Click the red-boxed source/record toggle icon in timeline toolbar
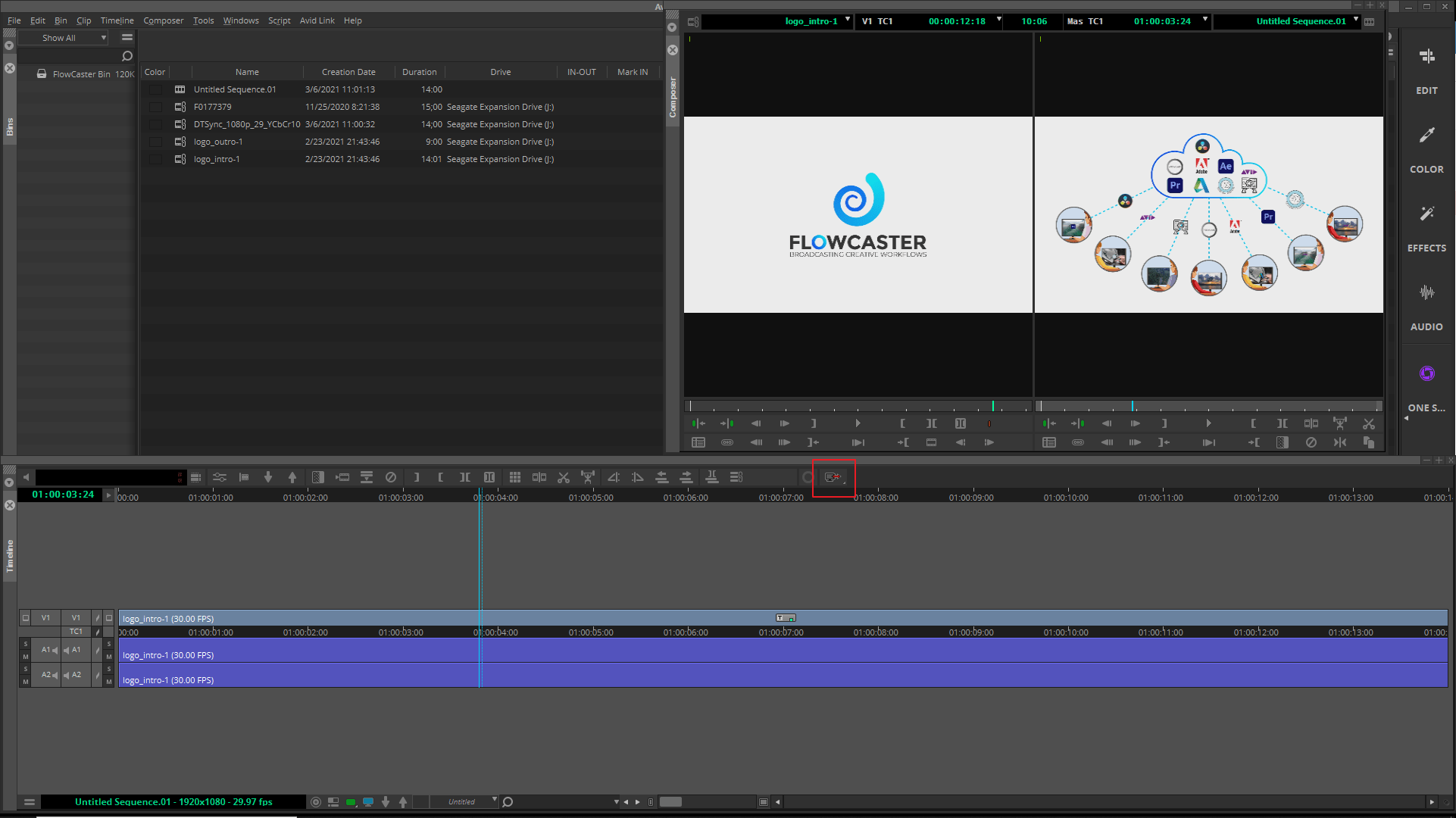The image size is (1456, 818). click(833, 477)
